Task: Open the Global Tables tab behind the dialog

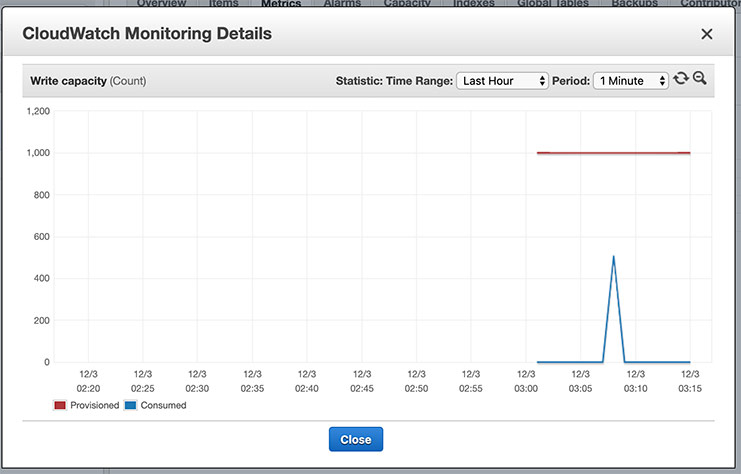Action: coord(552,3)
